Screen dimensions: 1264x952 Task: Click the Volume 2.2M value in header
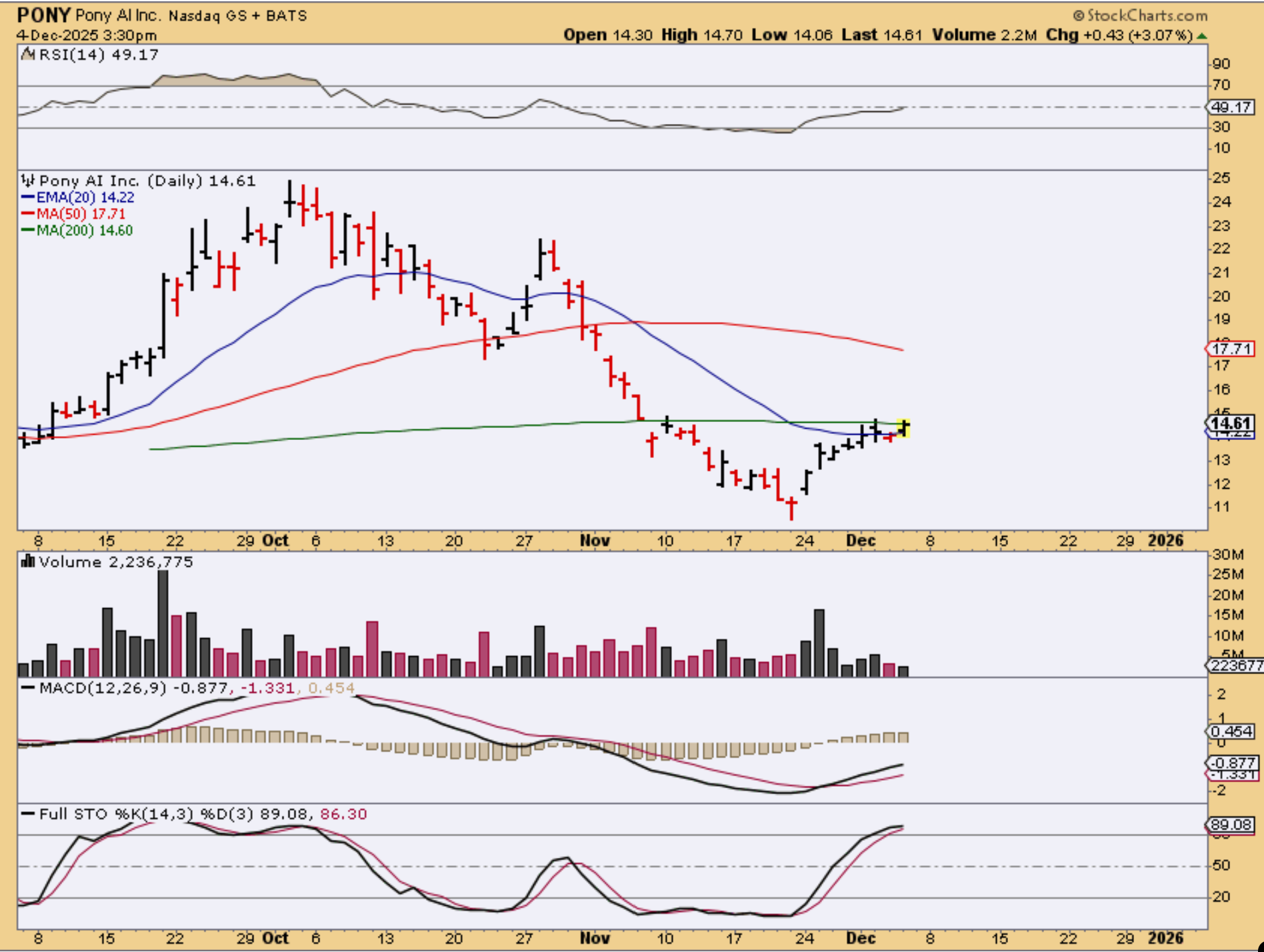(984, 35)
